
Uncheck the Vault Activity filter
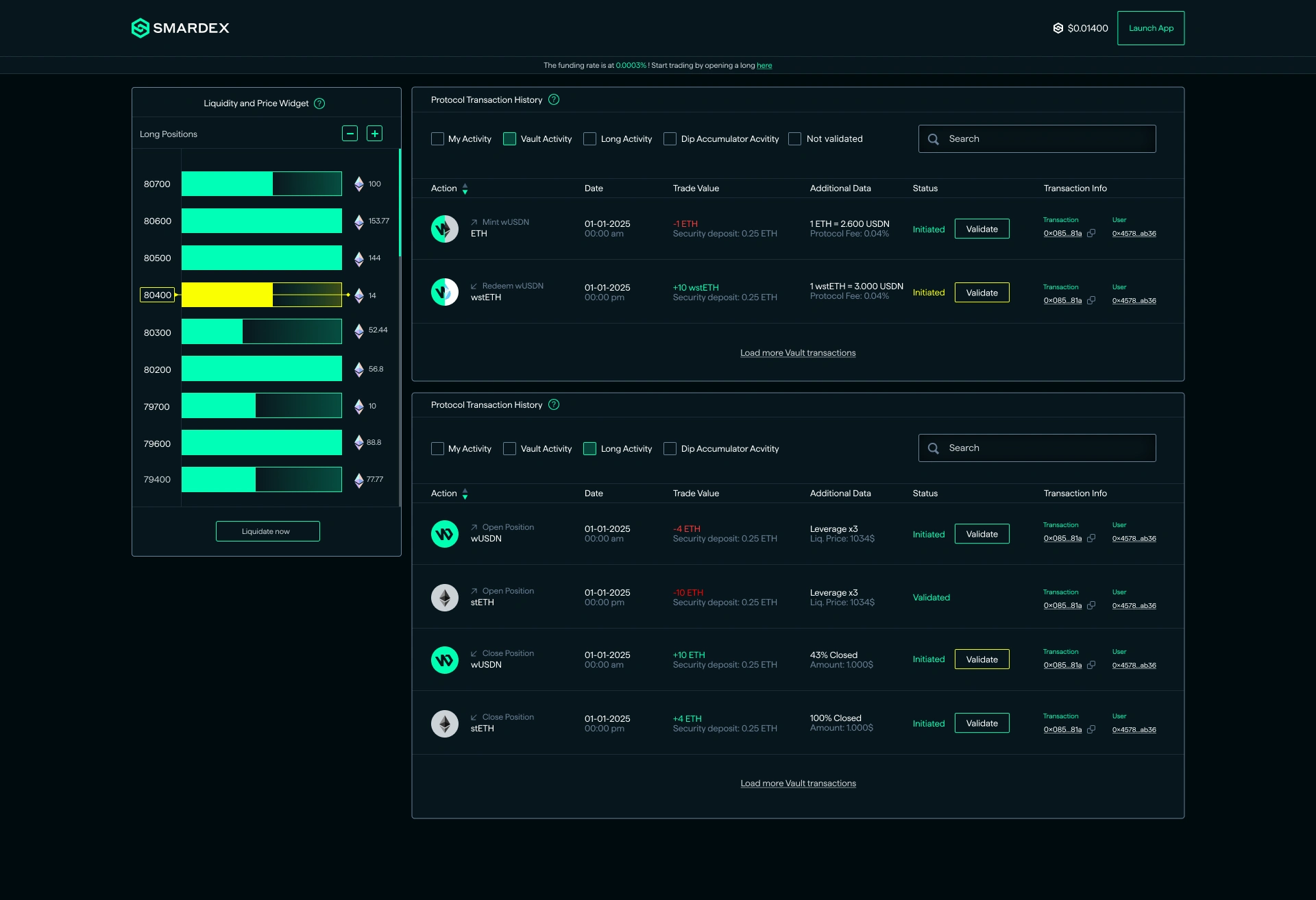tap(509, 138)
